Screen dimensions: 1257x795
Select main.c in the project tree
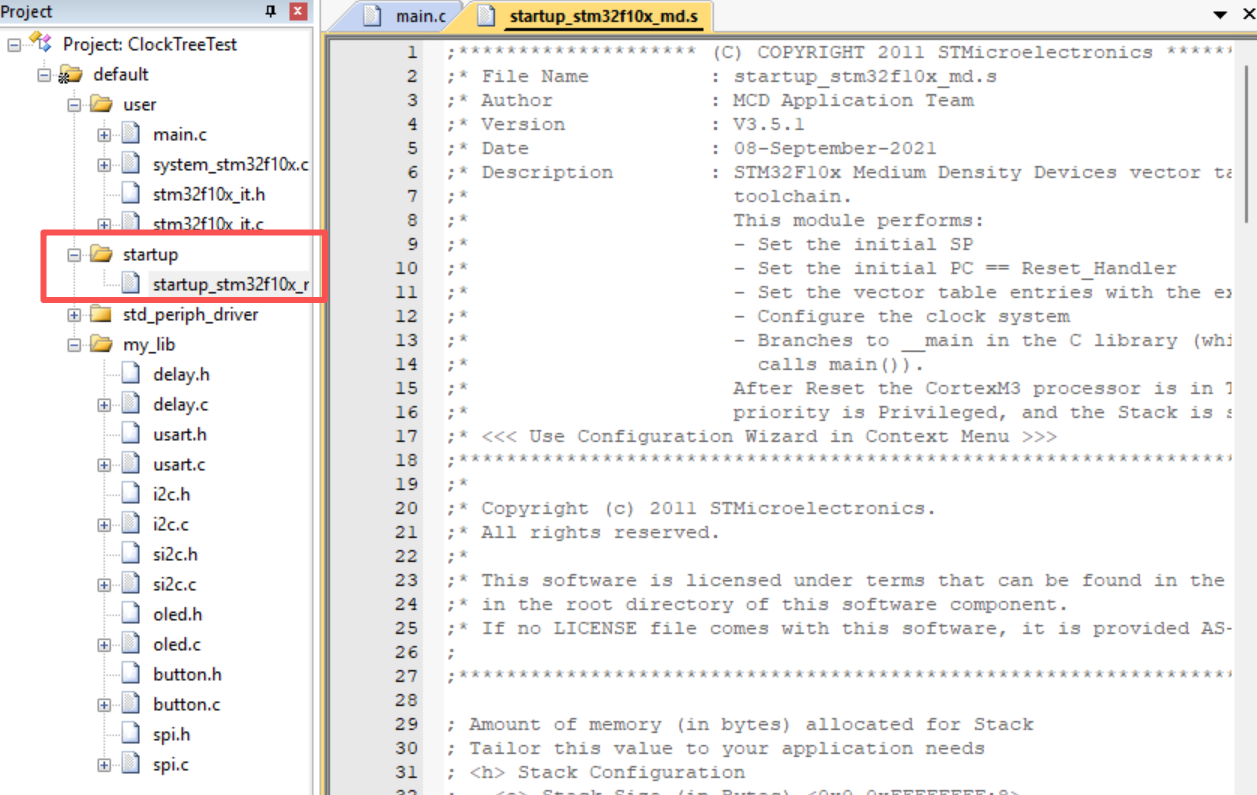click(x=180, y=134)
